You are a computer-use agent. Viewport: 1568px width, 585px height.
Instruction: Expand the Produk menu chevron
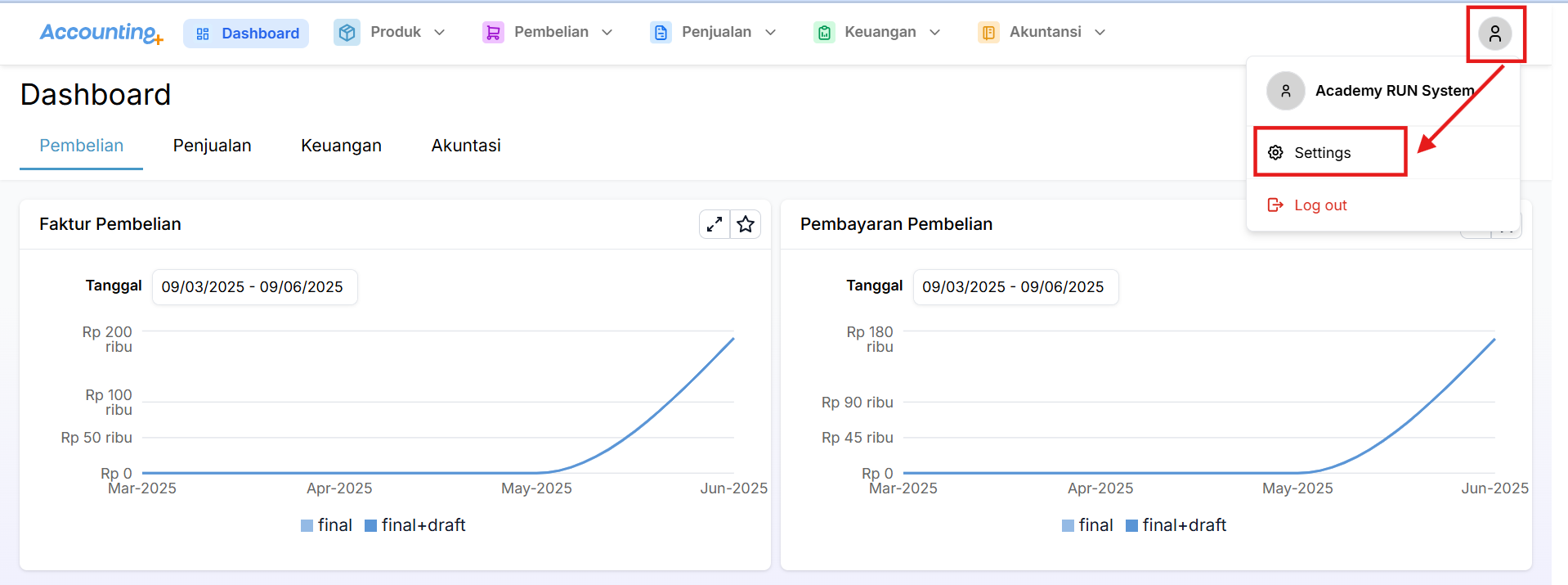[x=439, y=33]
